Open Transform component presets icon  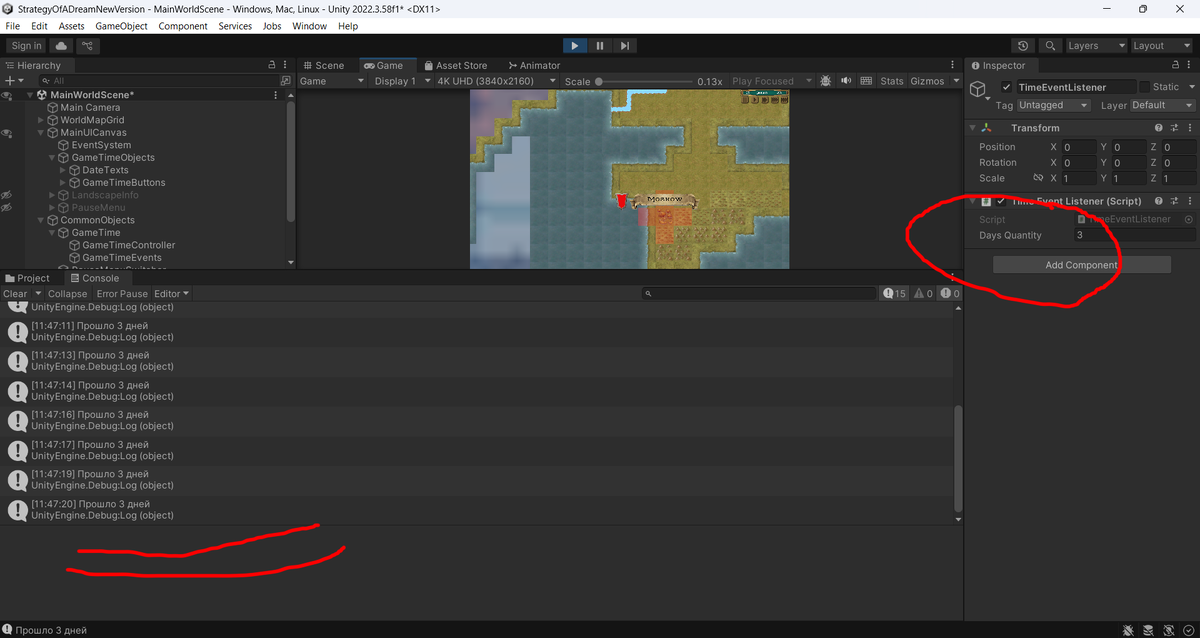click(x=1175, y=128)
